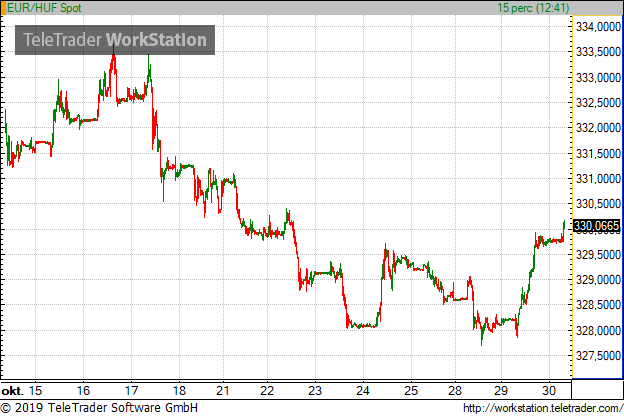Click date 17 on the time axis

(x=131, y=391)
